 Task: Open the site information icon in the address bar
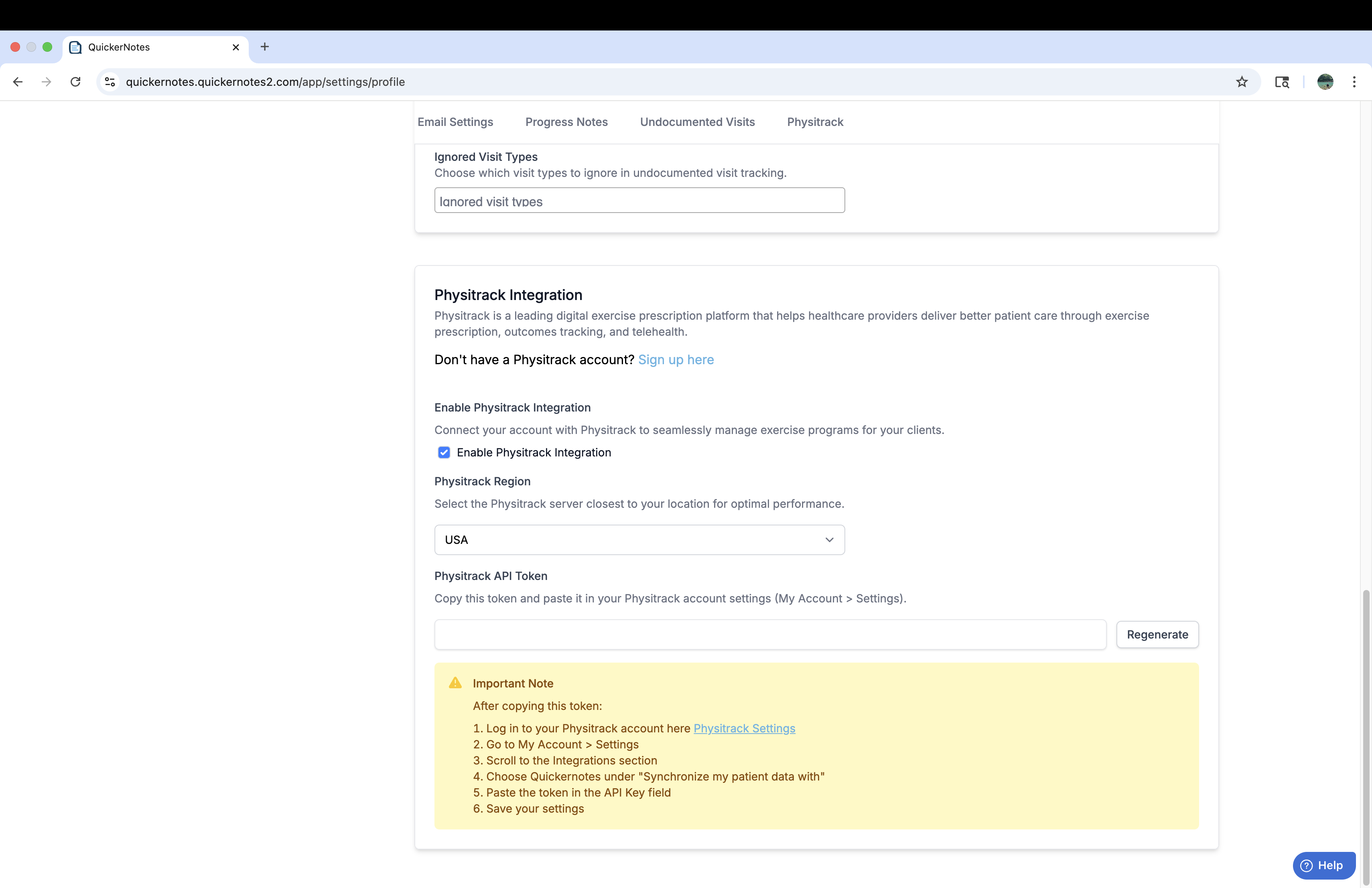(110, 82)
